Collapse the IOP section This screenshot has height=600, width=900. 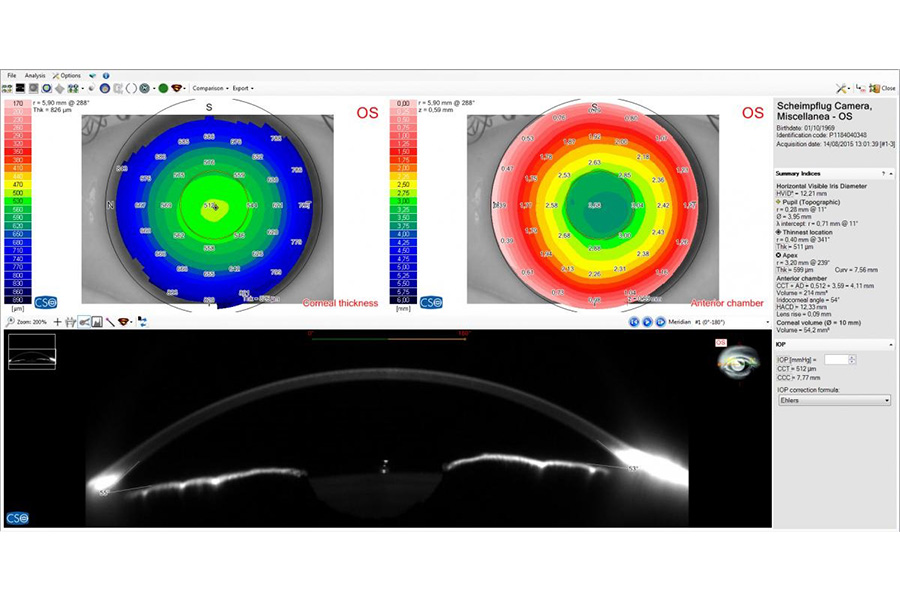tap(891, 344)
